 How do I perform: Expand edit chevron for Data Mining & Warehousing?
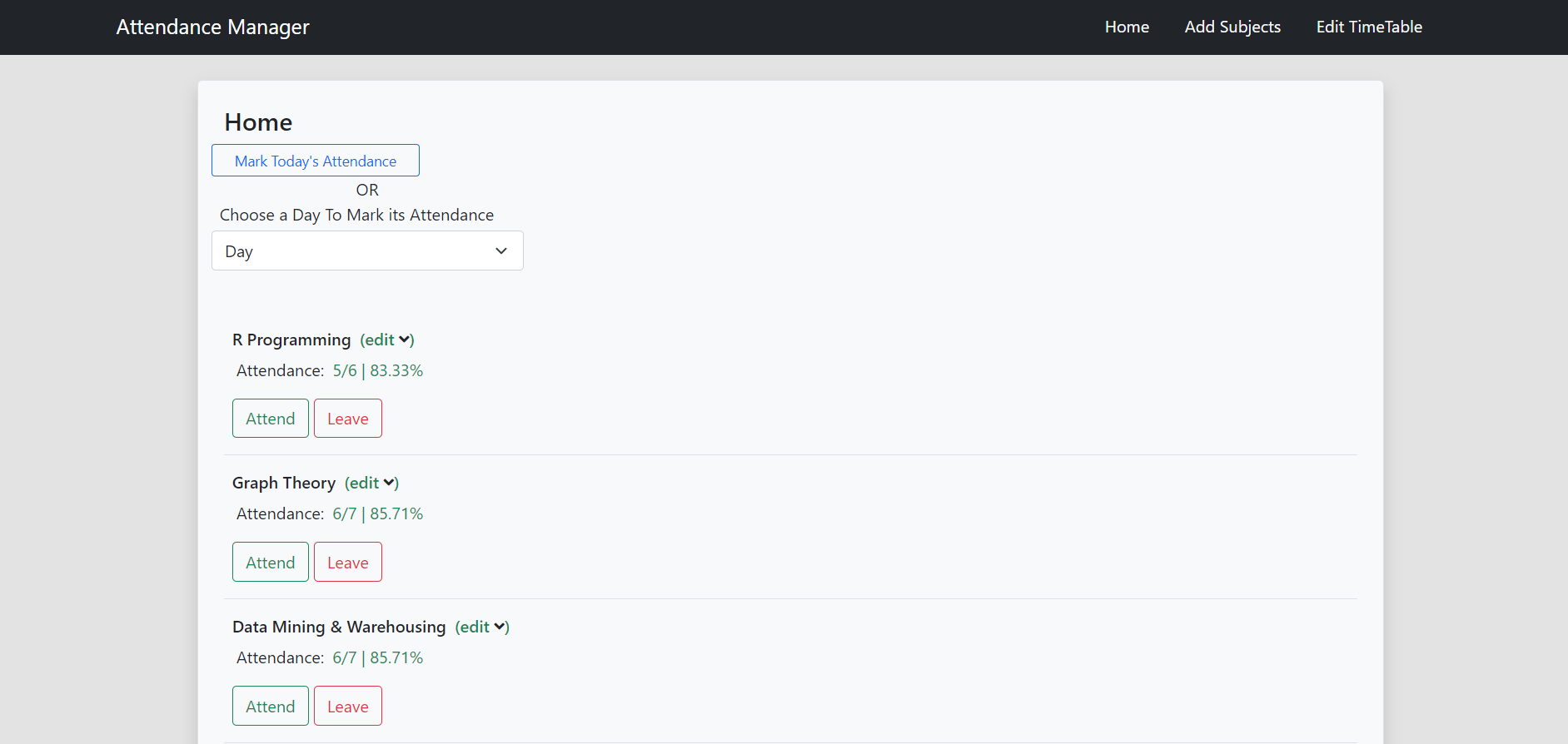click(x=500, y=627)
